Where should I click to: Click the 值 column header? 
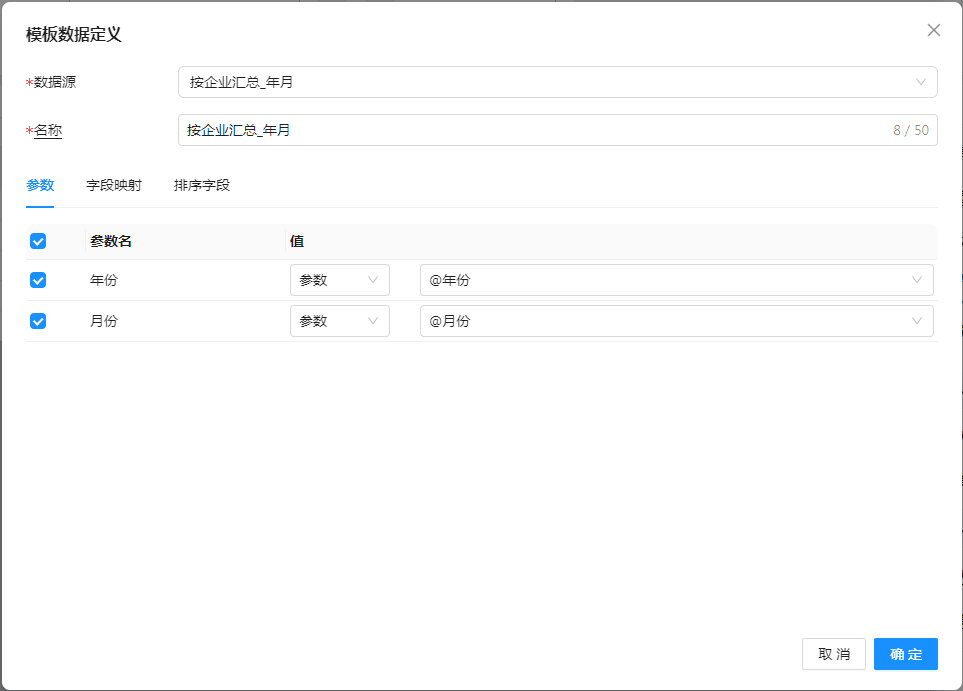(297, 241)
